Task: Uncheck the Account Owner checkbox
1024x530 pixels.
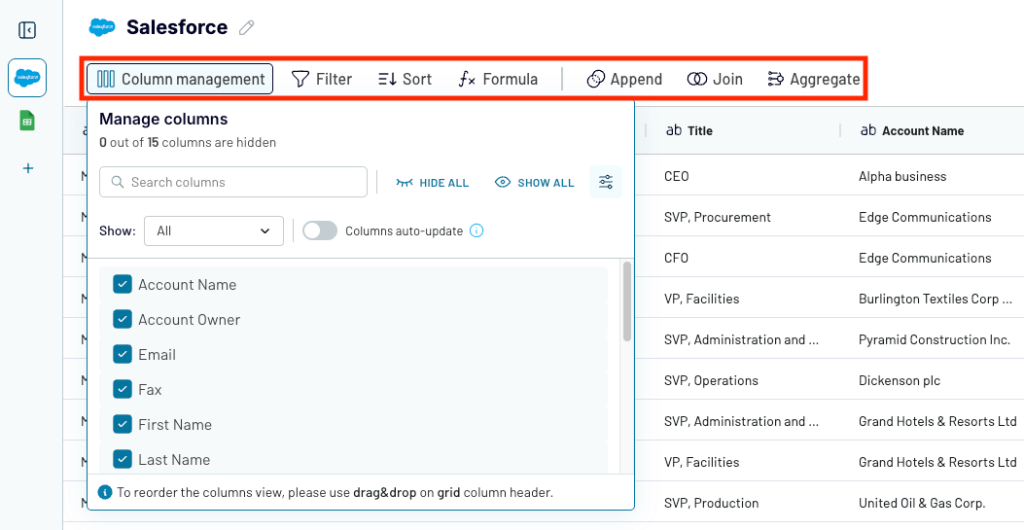Action: 122,319
